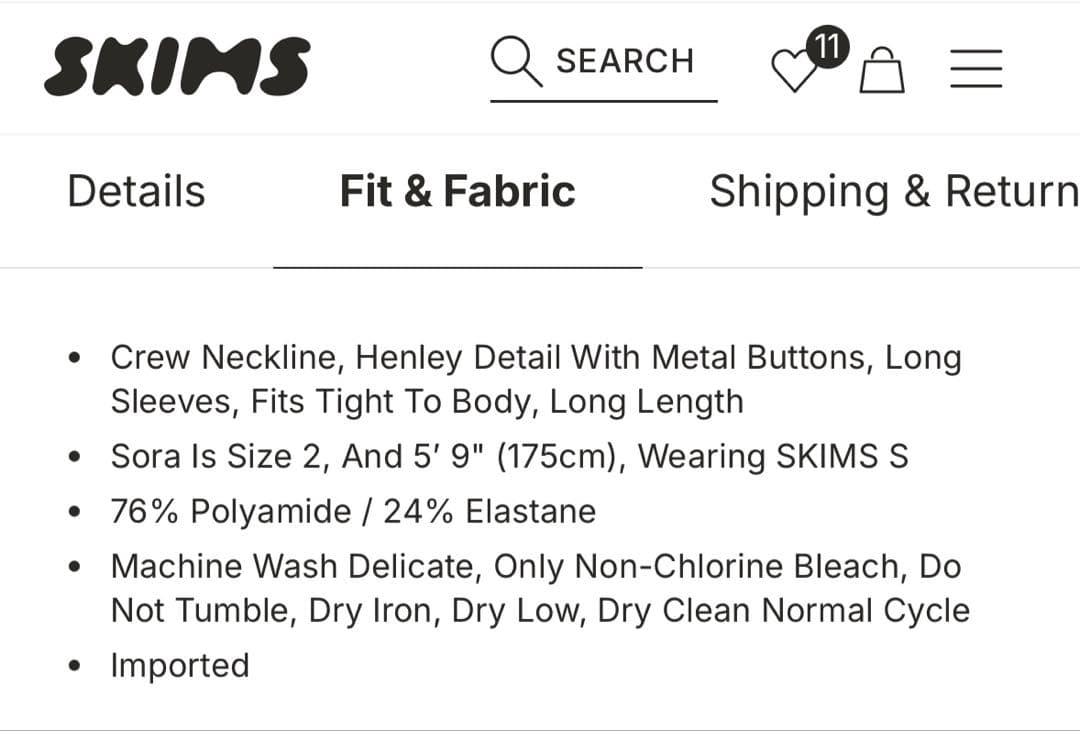Screen dimensions: 1080x731
Task: Click the '76% Polyamide' text
Action: [x=231, y=511]
